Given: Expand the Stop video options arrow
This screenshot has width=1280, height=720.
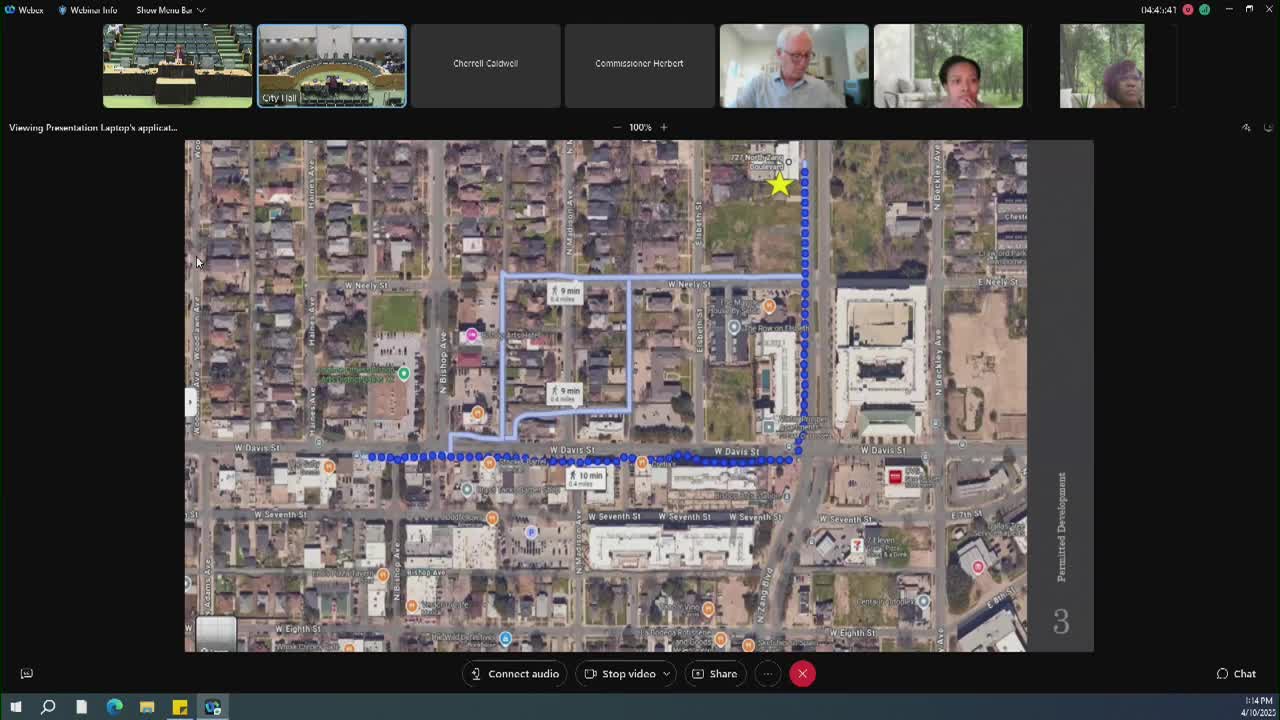Looking at the screenshot, I should (x=666, y=674).
